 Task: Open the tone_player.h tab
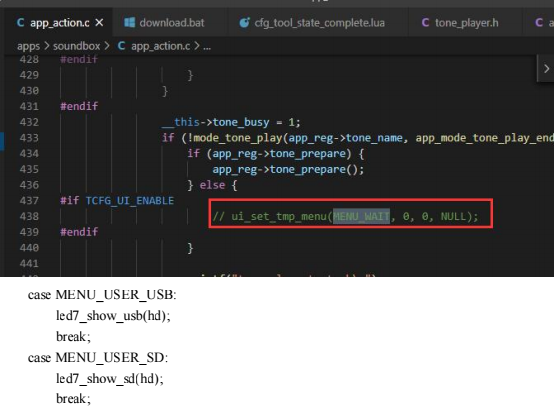click(466, 23)
